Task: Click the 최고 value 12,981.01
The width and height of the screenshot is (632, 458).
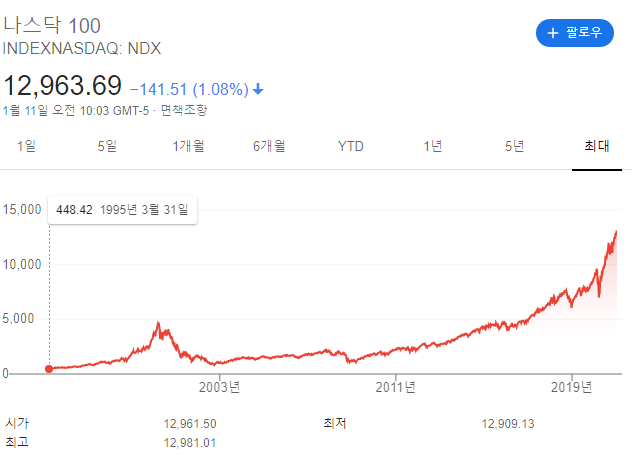Action: 190,443
